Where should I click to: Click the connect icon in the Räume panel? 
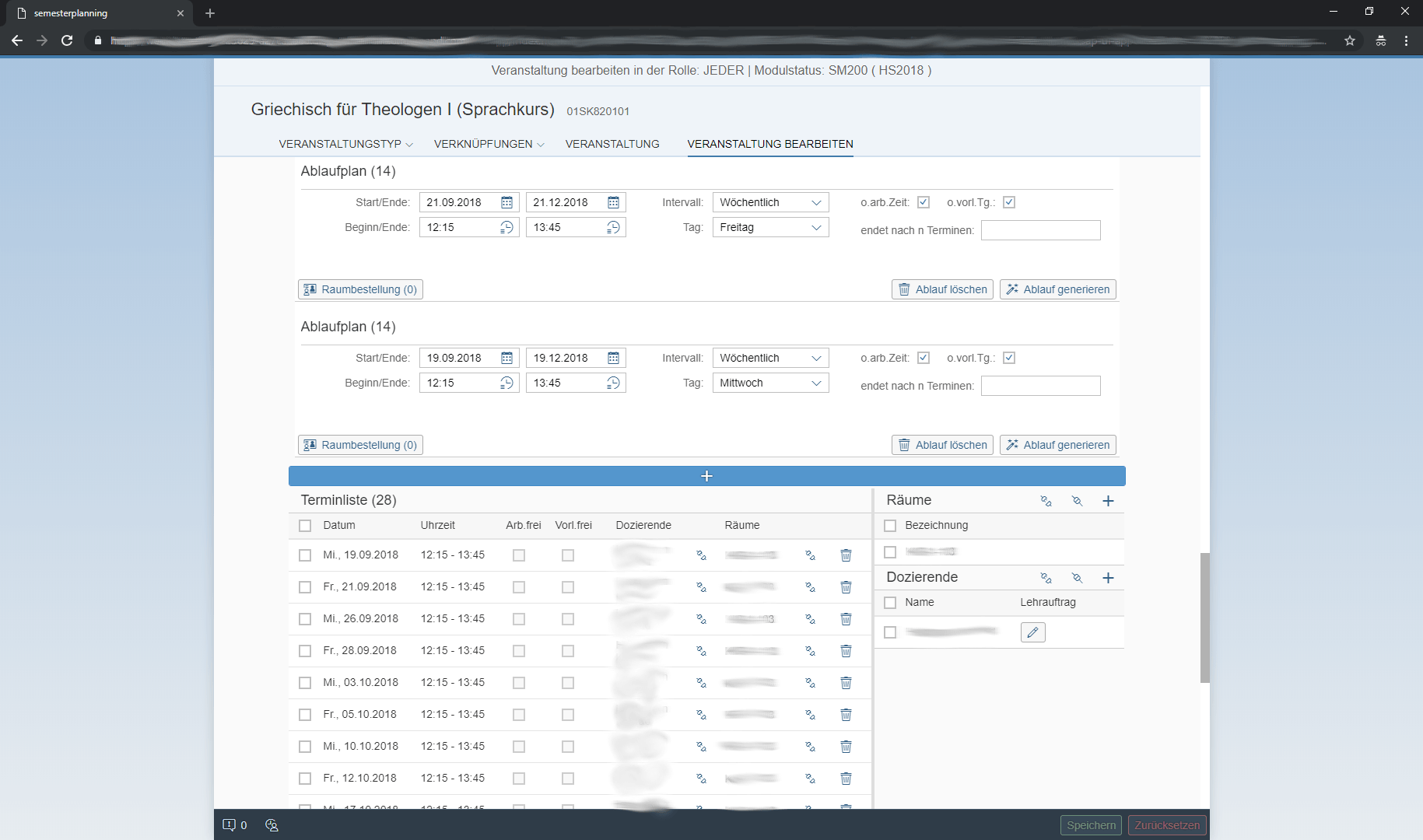pyautogui.click(x=1046, y=500)
